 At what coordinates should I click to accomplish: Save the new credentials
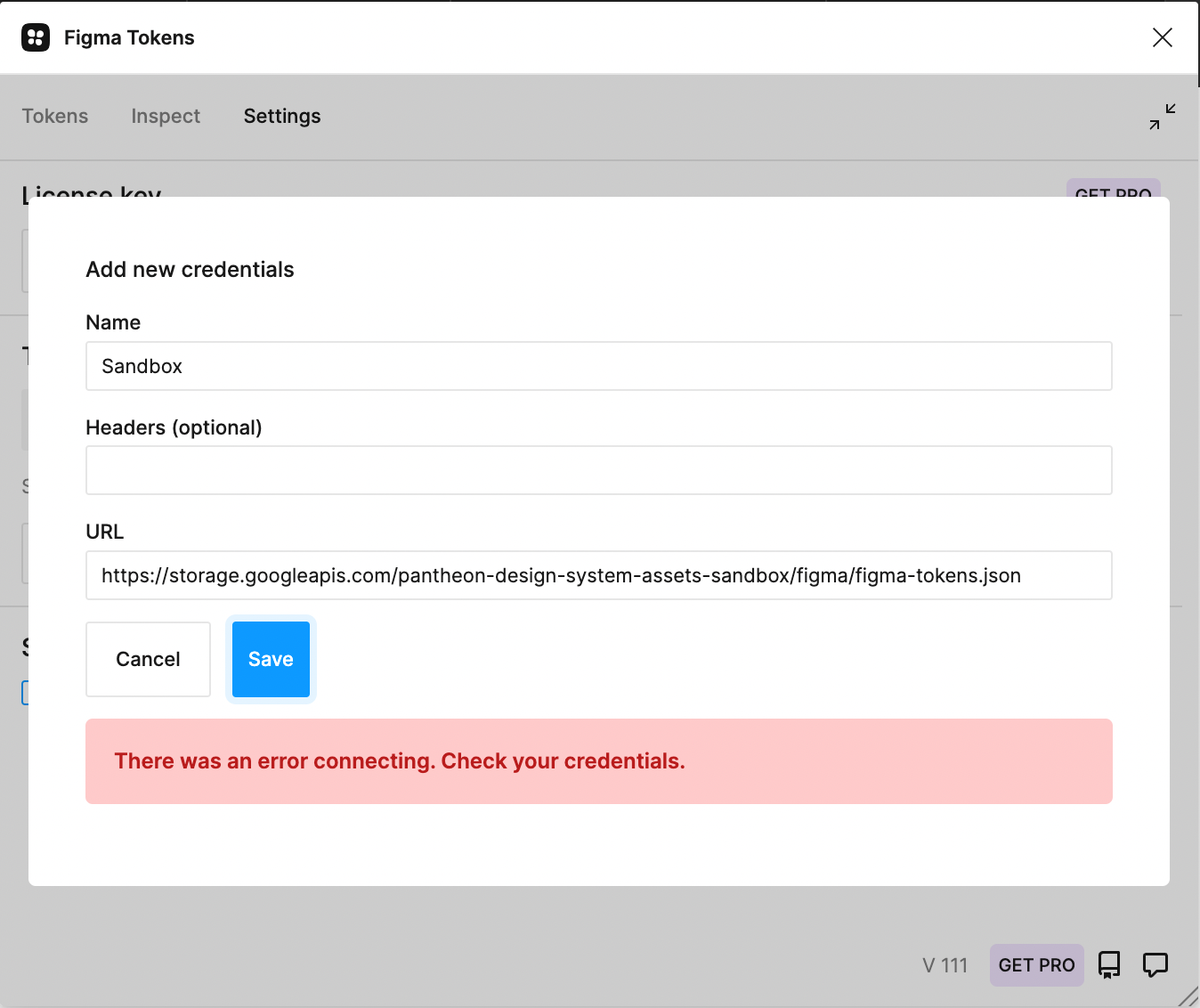pos(270,659)
